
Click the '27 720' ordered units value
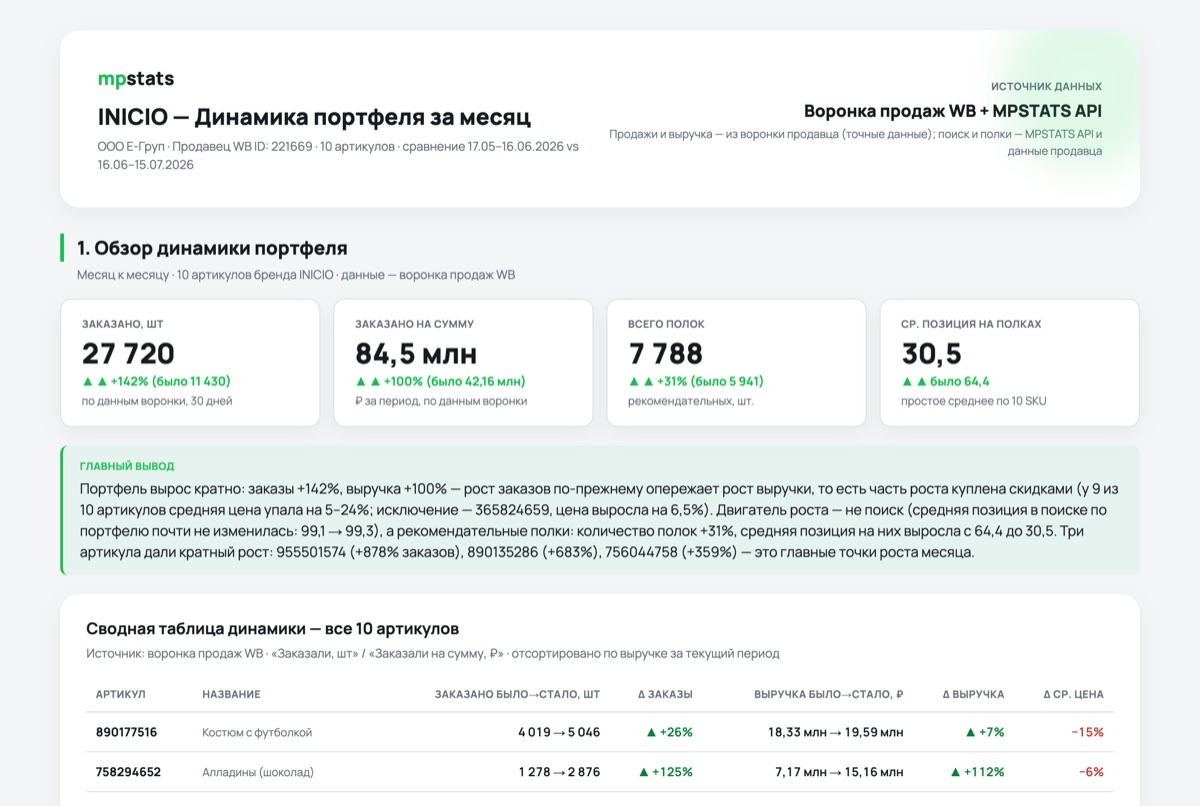point(128,353)
